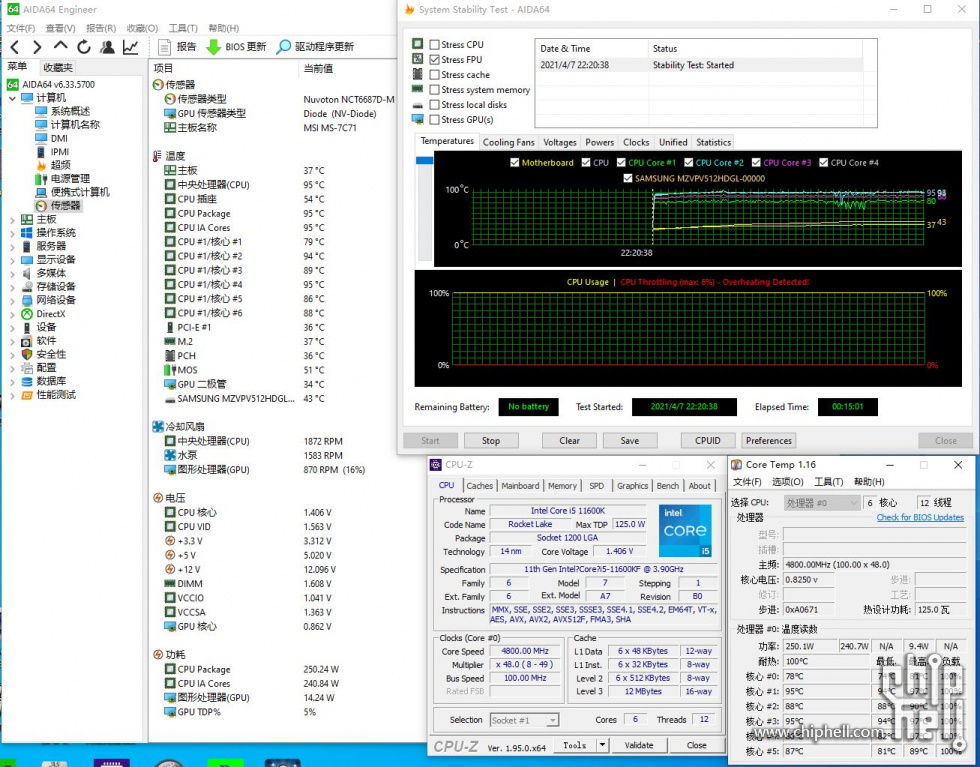Click Validate button in CPU-Z

pyautogui.click(x=639, y=745)
